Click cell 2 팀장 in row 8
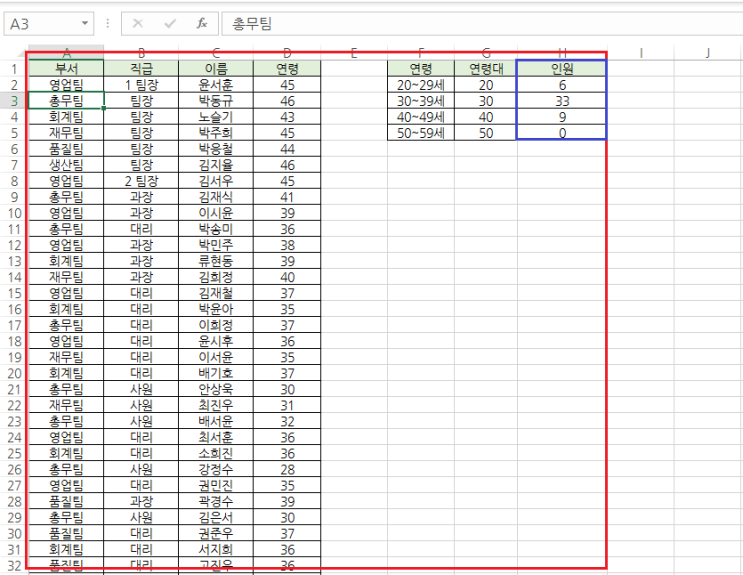 click(x=141, y=181)
